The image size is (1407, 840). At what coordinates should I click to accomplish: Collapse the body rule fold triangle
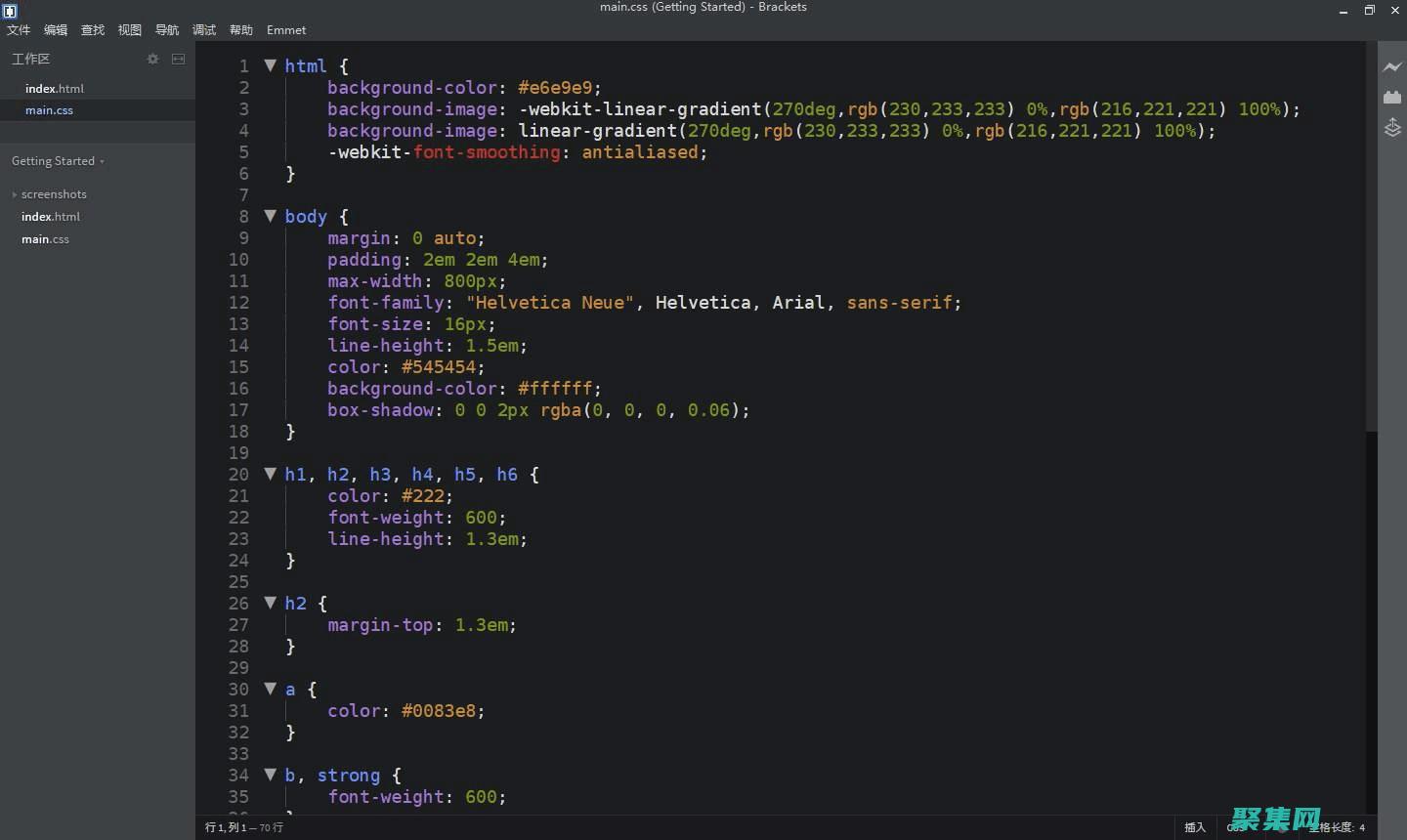point(271,216)
